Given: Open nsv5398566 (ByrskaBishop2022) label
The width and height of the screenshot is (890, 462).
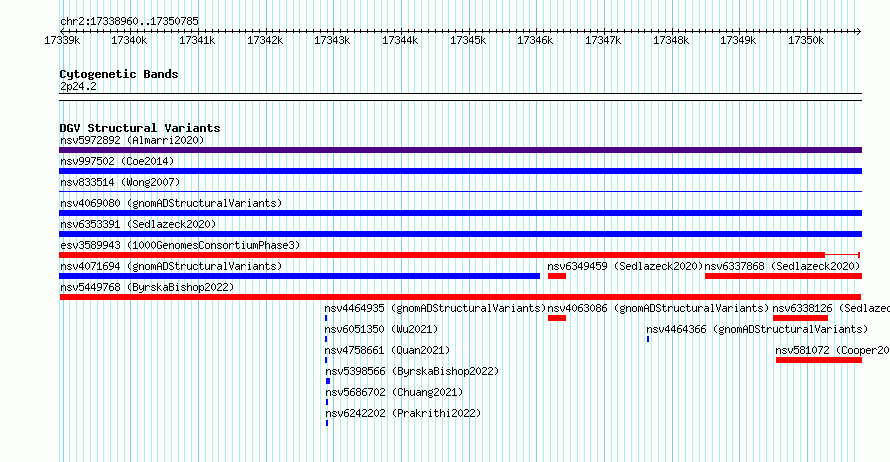Looking at the screenshot, I should [413, 371].
